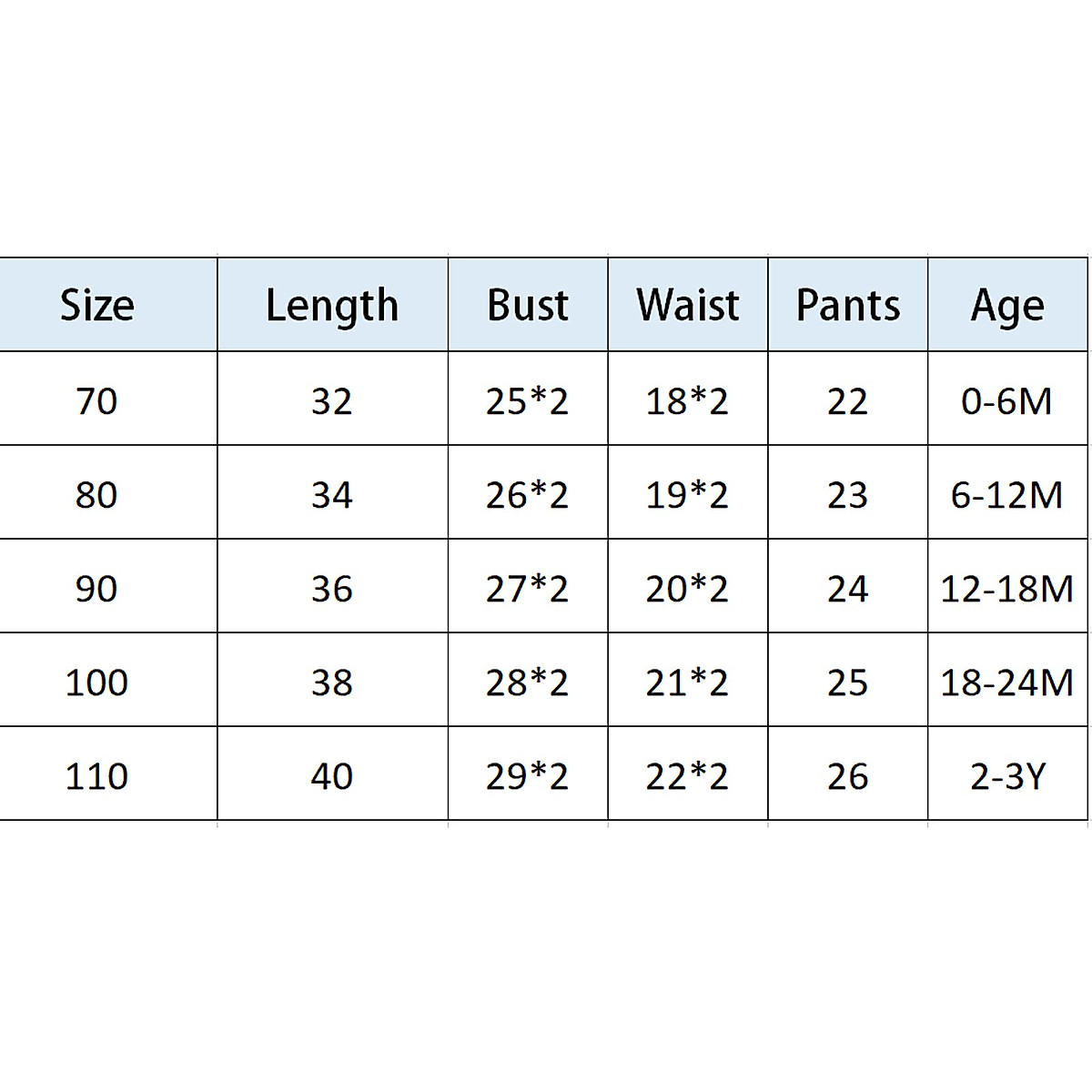
Task: Select the size 110 cell
Action: pos(96,775)
